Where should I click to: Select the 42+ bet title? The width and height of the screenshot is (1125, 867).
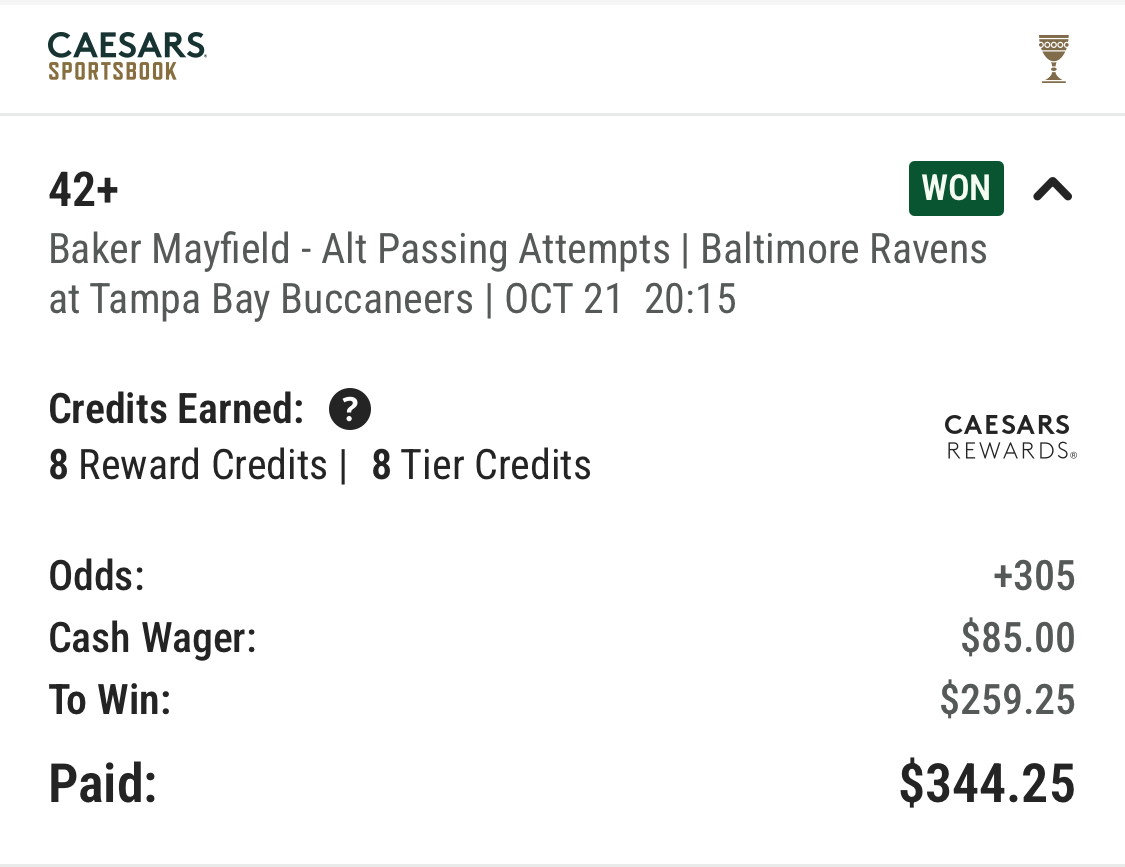(x=84, y=190)
